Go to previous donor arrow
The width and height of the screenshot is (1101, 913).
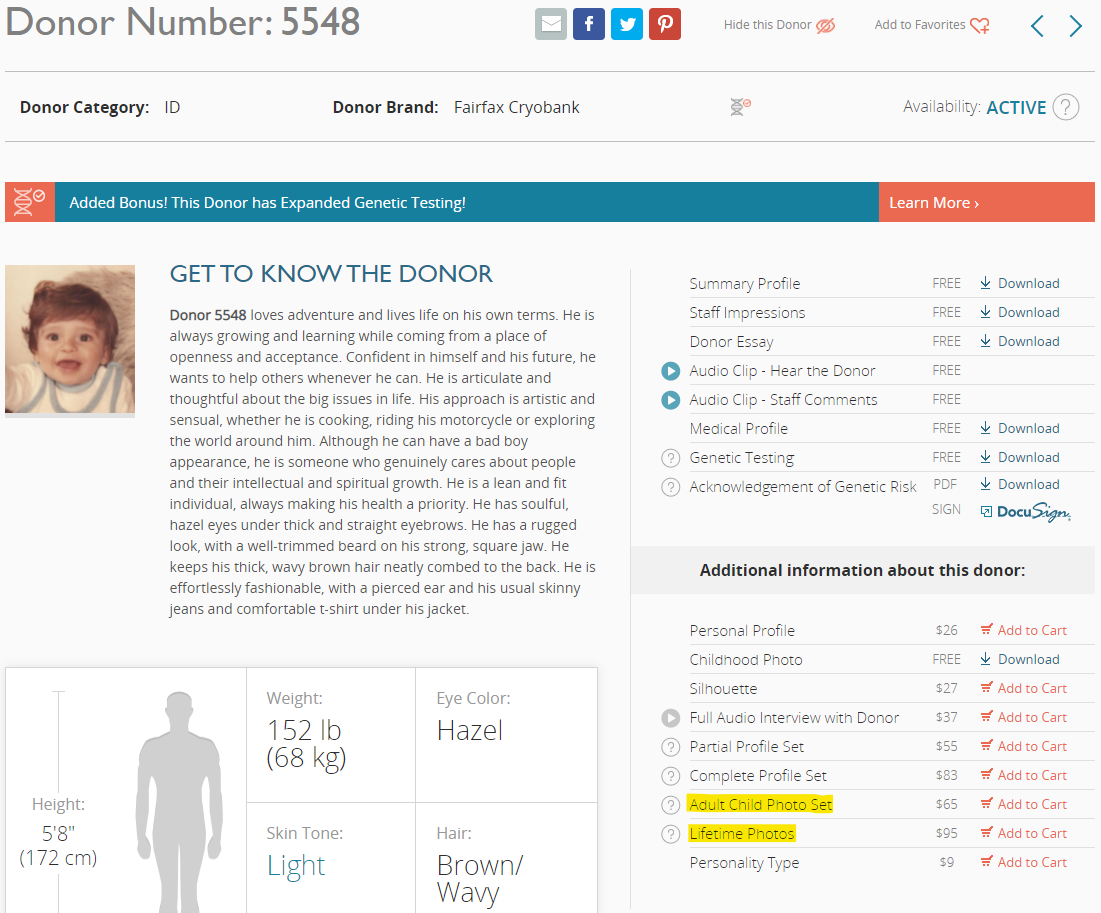click(1037, 26)
